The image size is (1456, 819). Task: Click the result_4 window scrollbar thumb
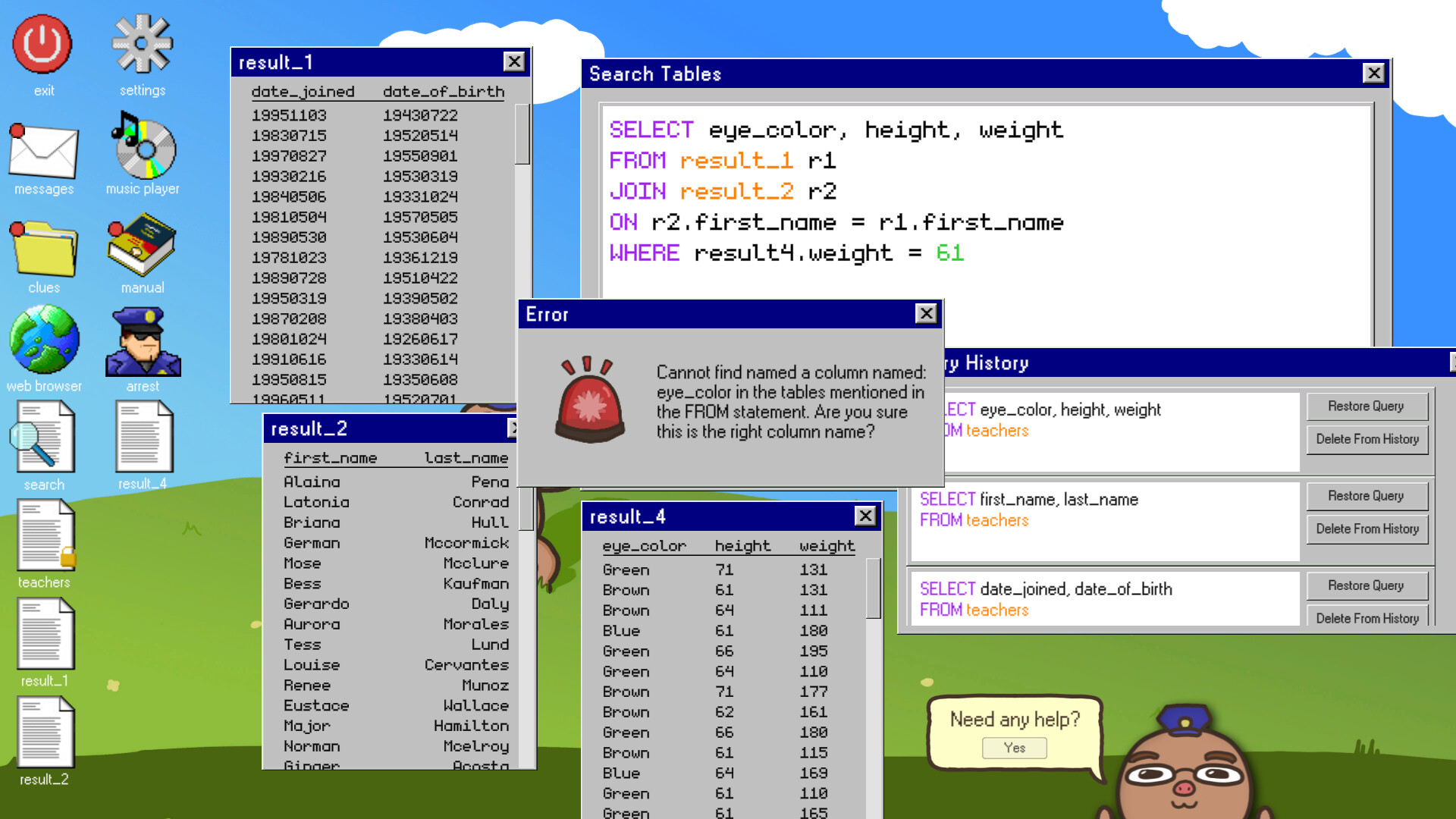pyautogui.click(x=873, y=588)
